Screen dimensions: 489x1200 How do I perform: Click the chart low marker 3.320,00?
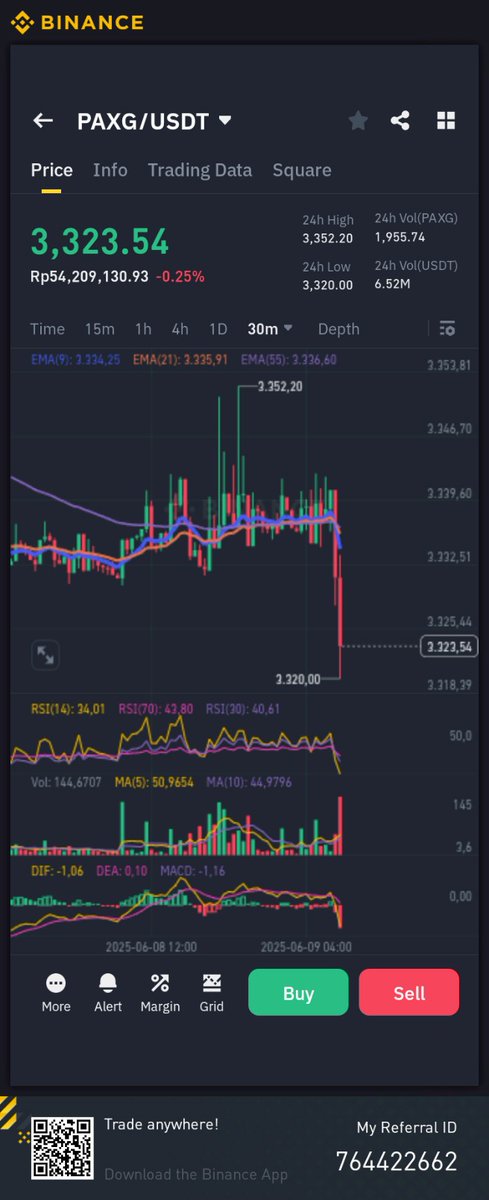click(x=298, y=679)
